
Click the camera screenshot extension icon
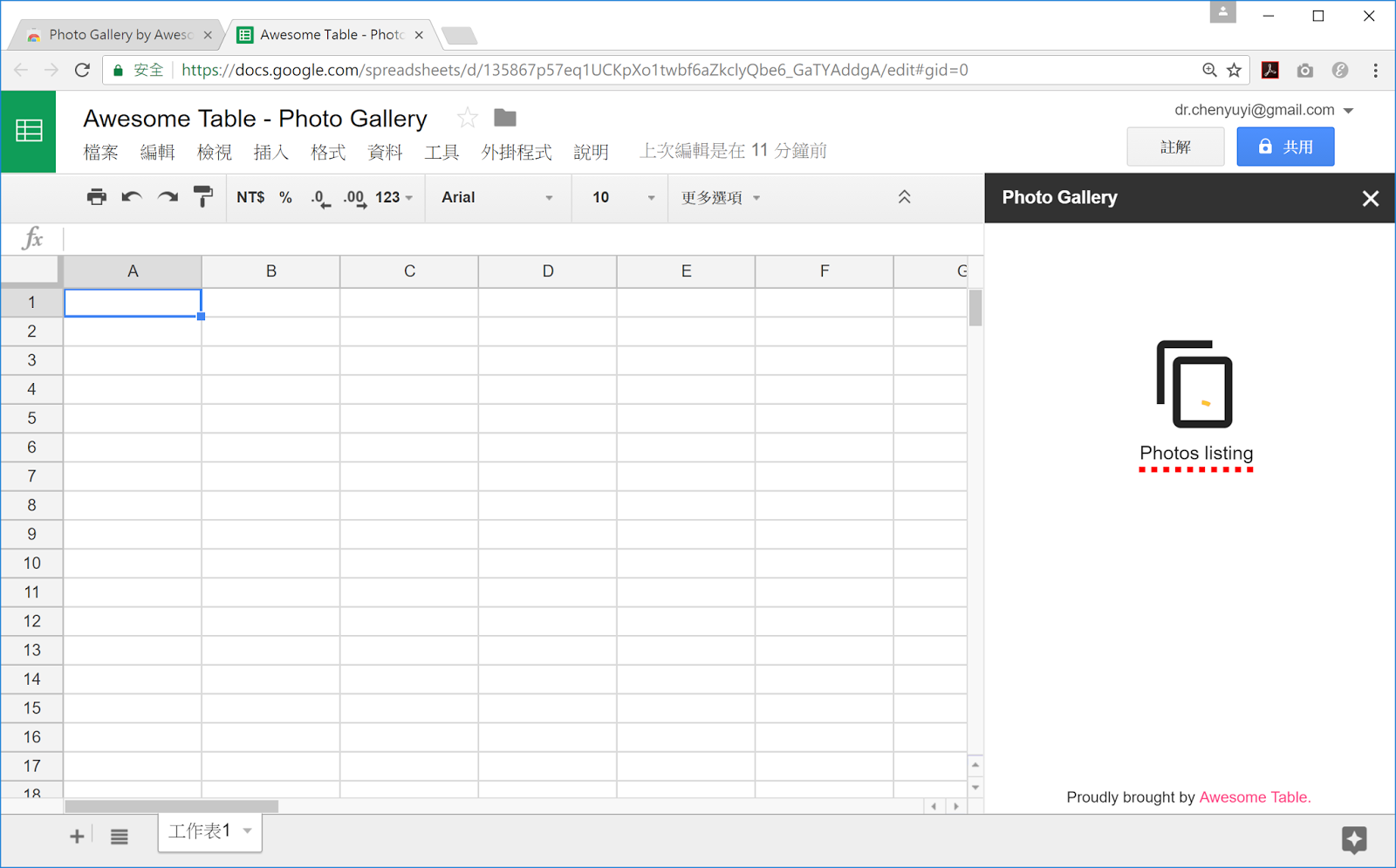[1305, 71]
